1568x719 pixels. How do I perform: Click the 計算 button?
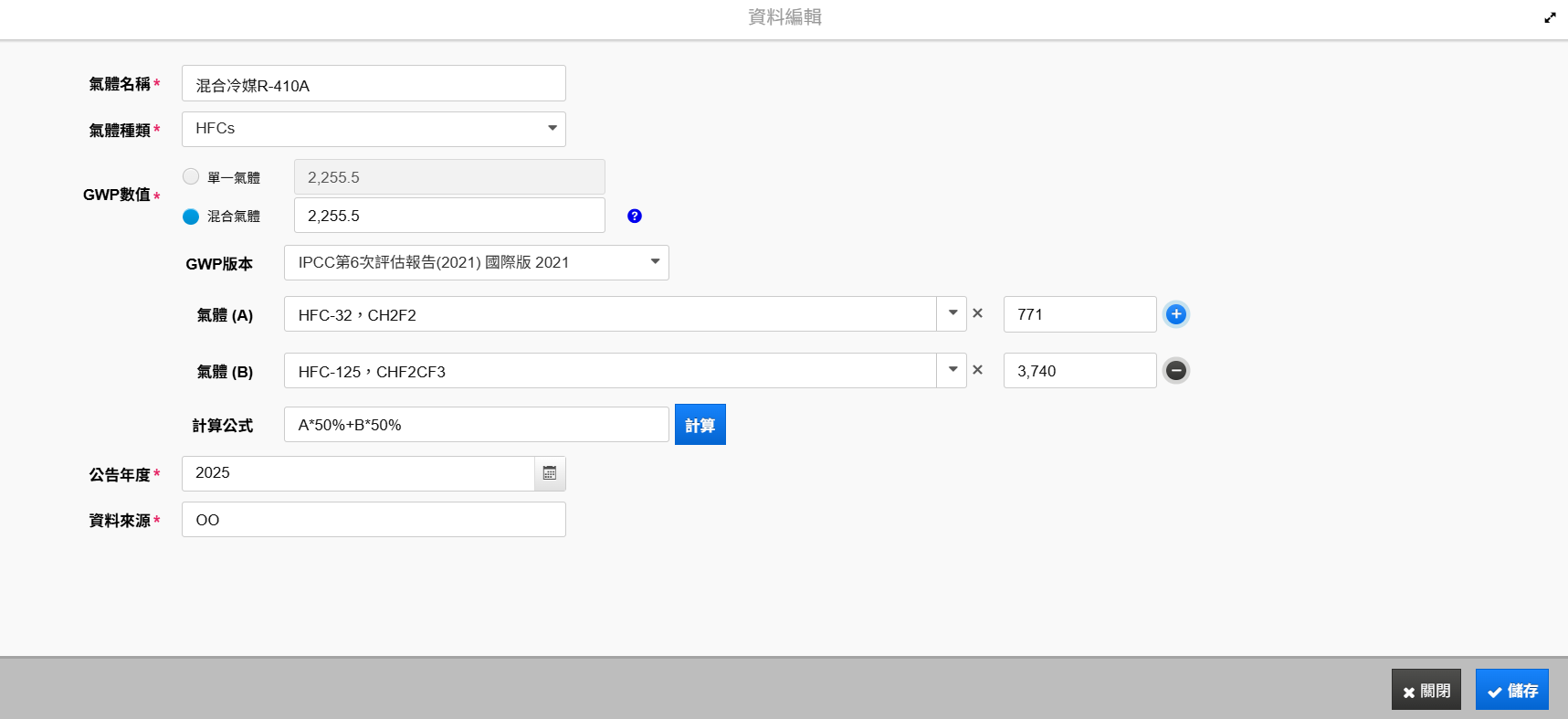700,425
